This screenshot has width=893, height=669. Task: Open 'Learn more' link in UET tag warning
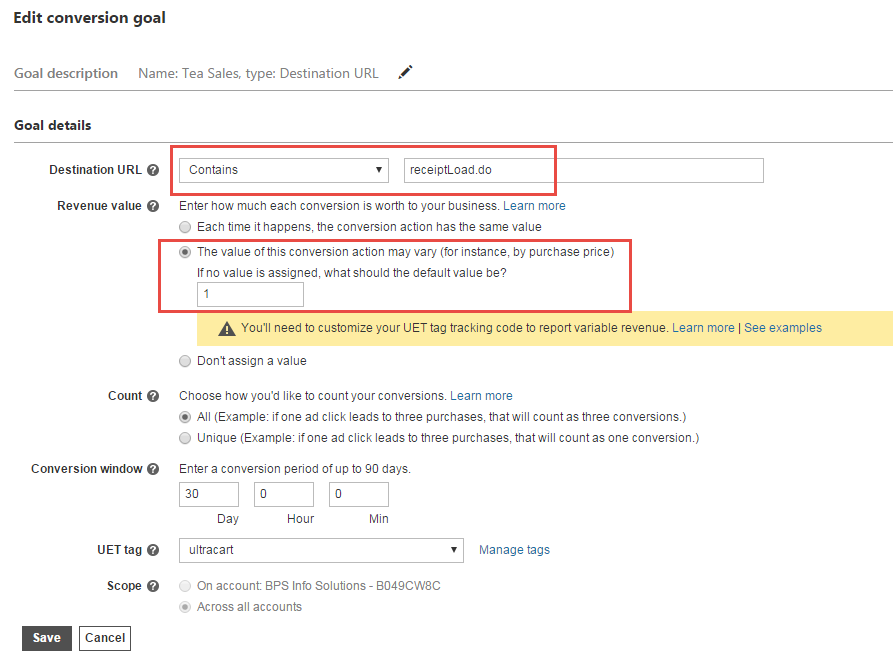pos(703,328)
